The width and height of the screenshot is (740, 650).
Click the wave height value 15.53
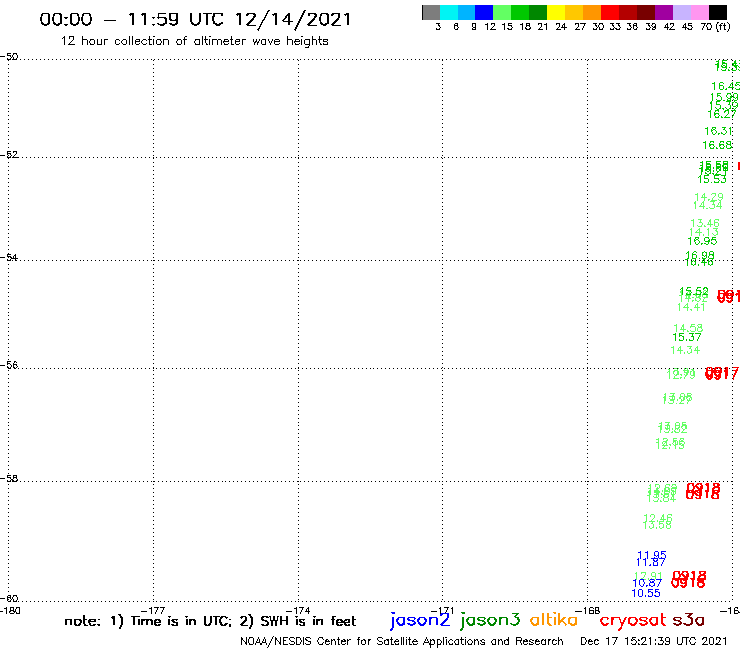coord(712,180)
